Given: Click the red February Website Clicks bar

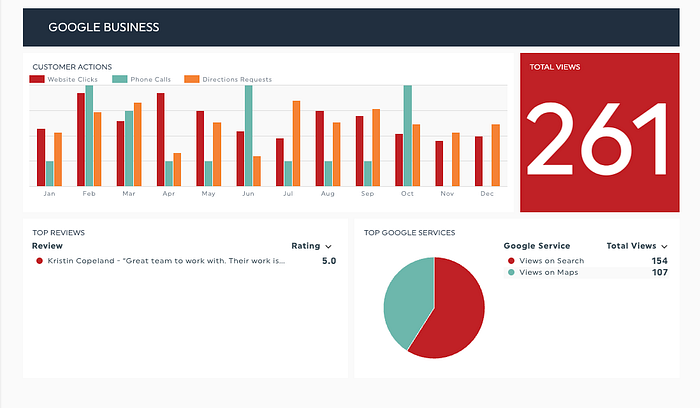Looking at the screenshot, I should click(81, 140).
